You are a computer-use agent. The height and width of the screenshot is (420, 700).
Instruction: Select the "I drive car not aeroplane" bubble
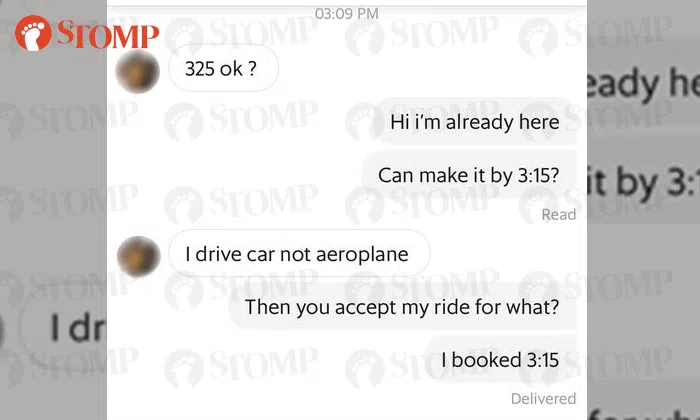tap(297, 254)
